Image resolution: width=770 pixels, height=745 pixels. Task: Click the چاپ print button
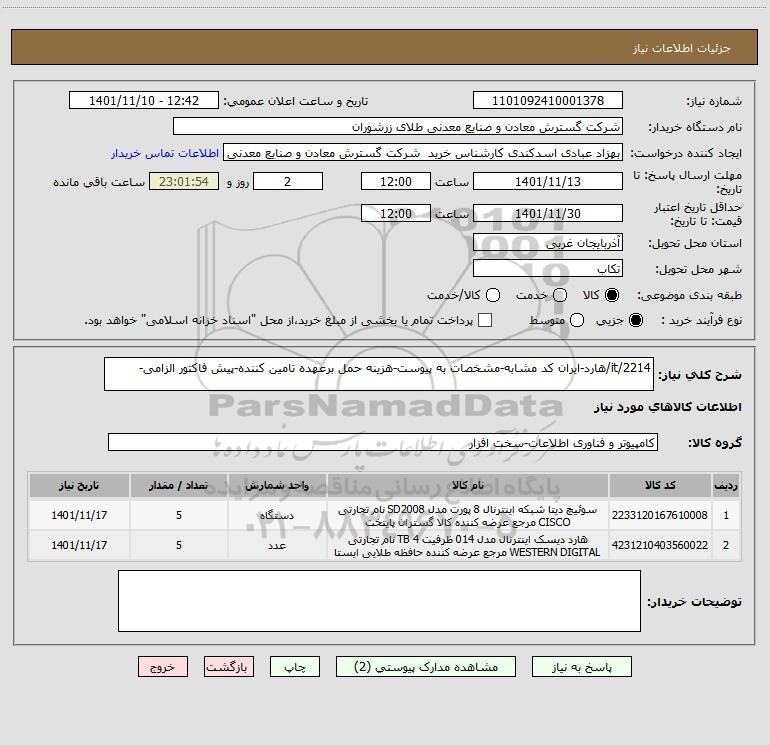click(x=295, y=667)
